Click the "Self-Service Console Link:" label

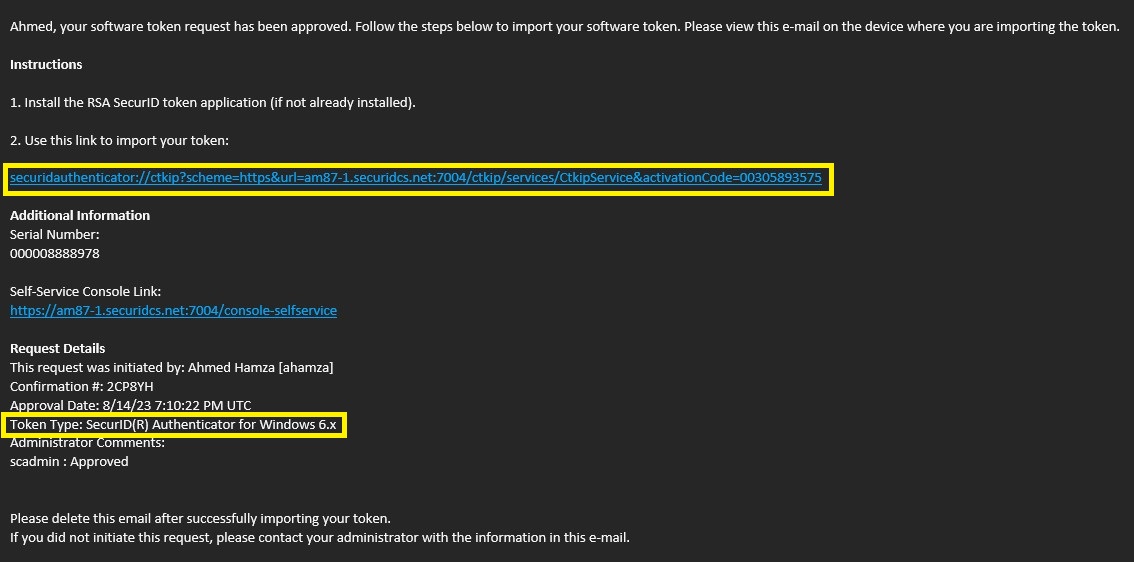click(85, 291)
